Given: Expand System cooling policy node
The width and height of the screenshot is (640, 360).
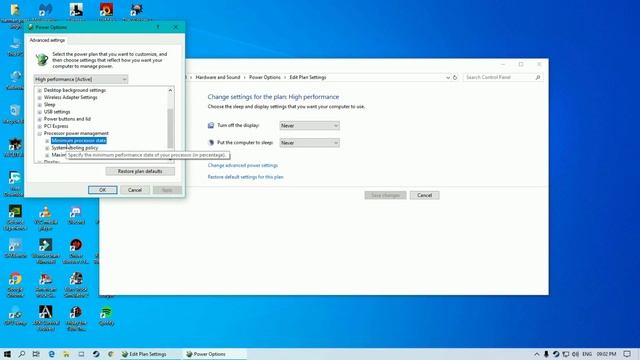Looking at the screenshot, I should pos(47,148).
